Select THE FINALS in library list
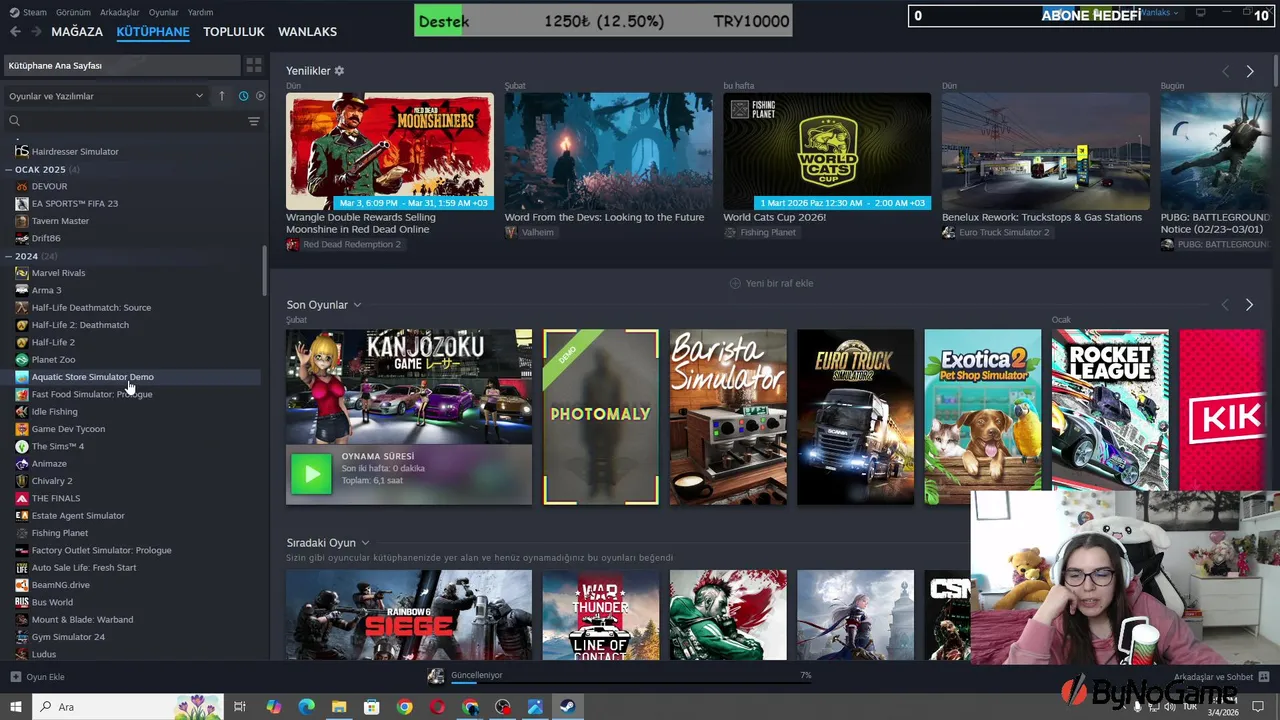1280x720 pixels. [56, 498]
